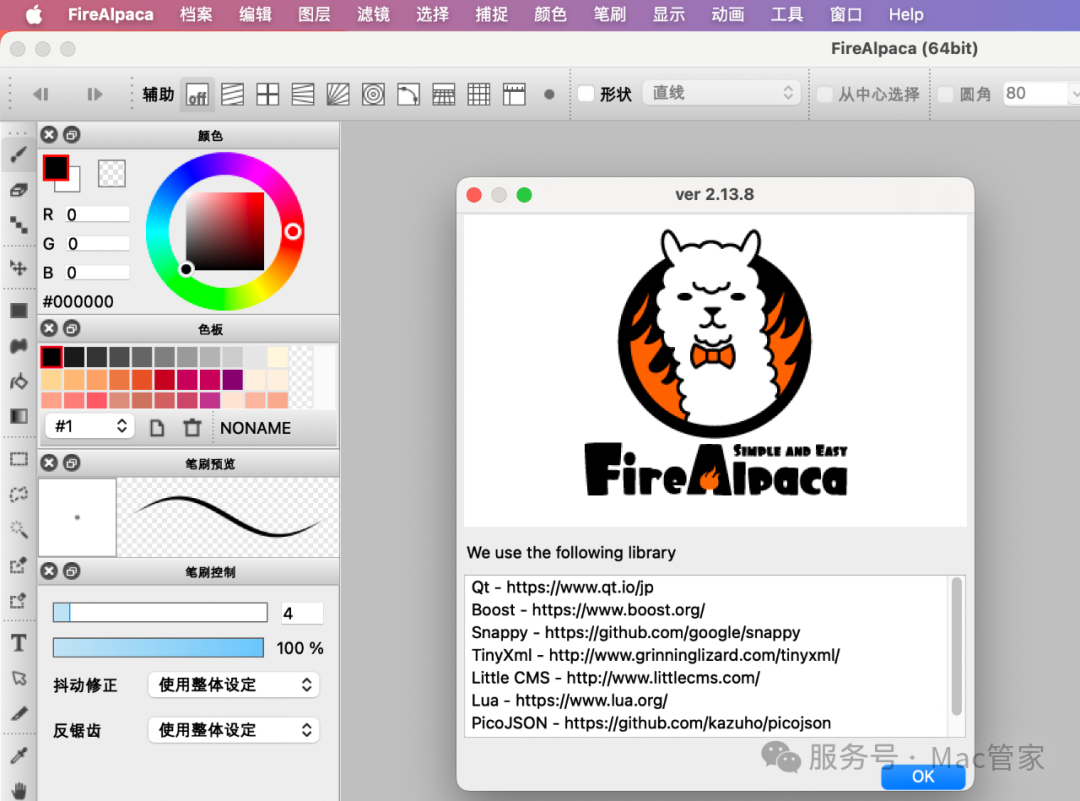Viewport: 1080px width, 801px height.
Task: Click the Qt library line
Action: tap(562, 587)
